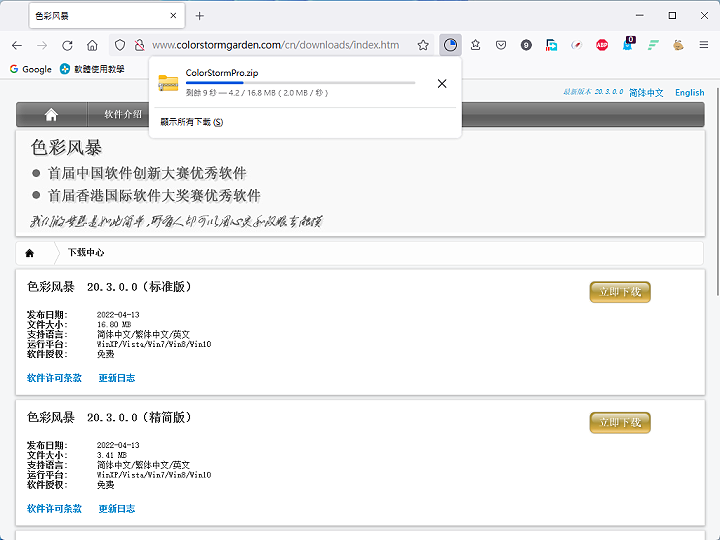Click the 最新版本 20.3.0.0 text
The image size is (720, 540).
pos(593,92)
